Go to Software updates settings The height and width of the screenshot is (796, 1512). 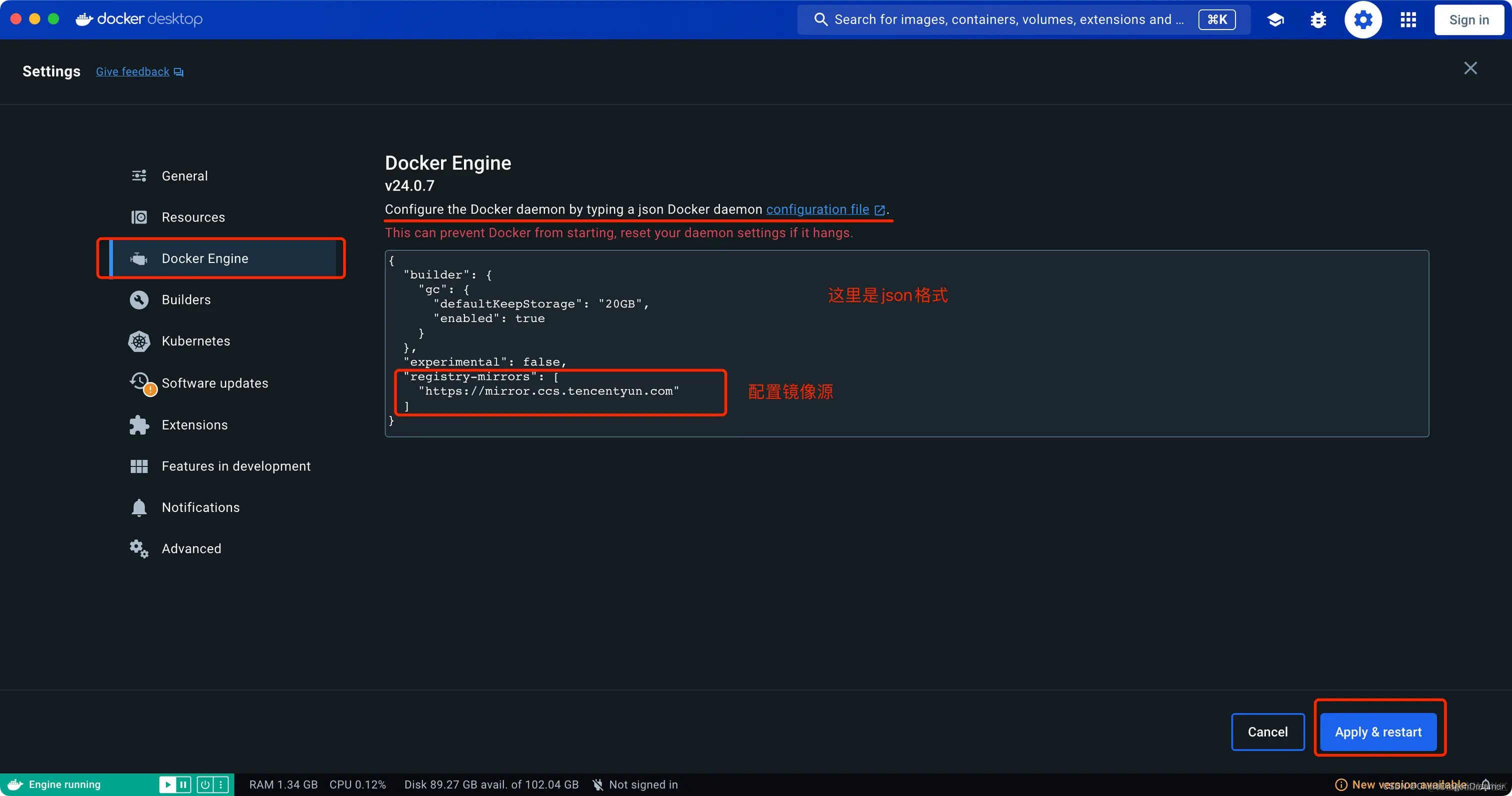point(215,383)
